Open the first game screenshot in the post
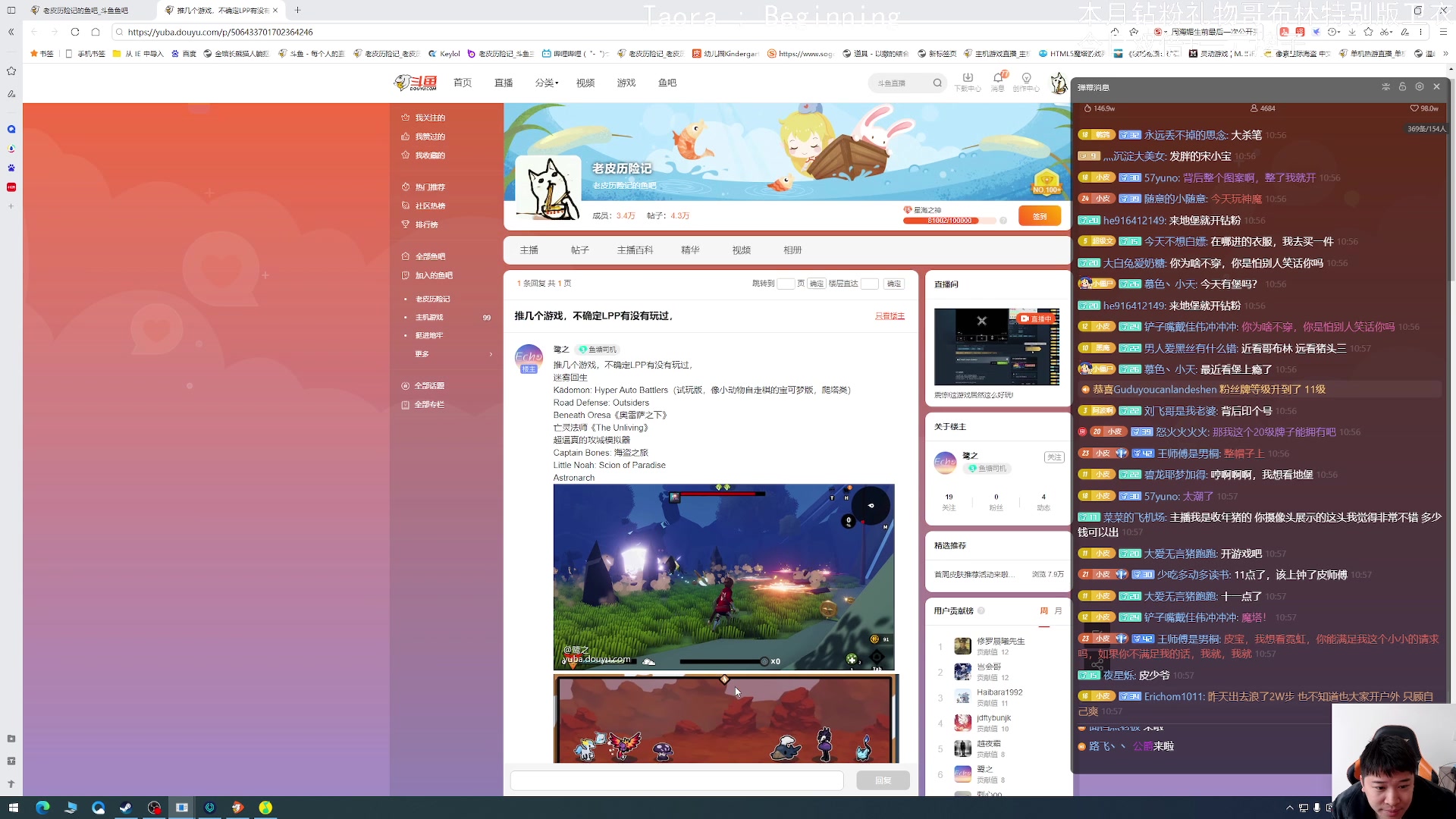The height and width of the screenshot is (819, 1456). click(x=723, y=577)
